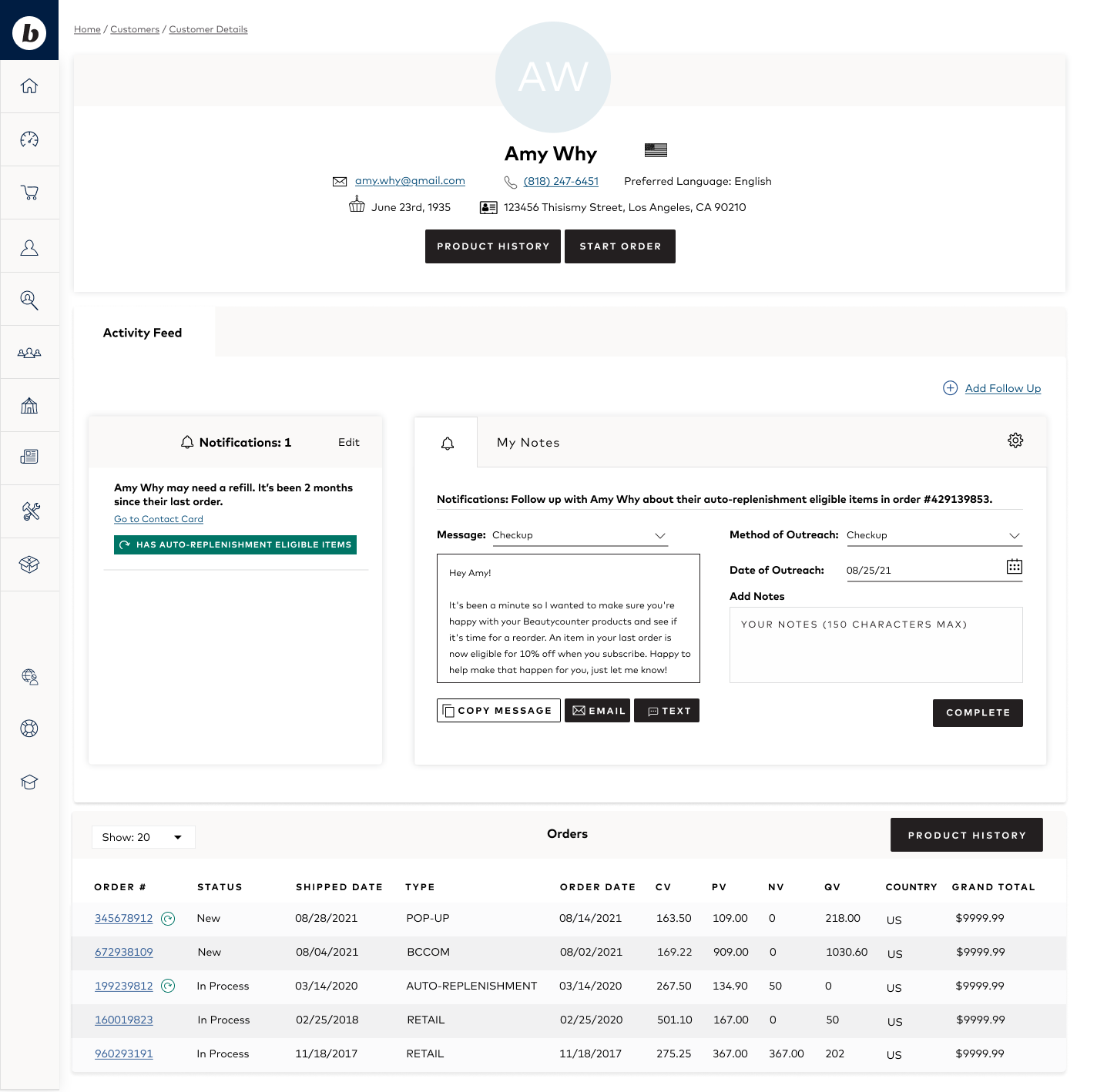Click Edit in the Notifications panel

tap(349, 442)
